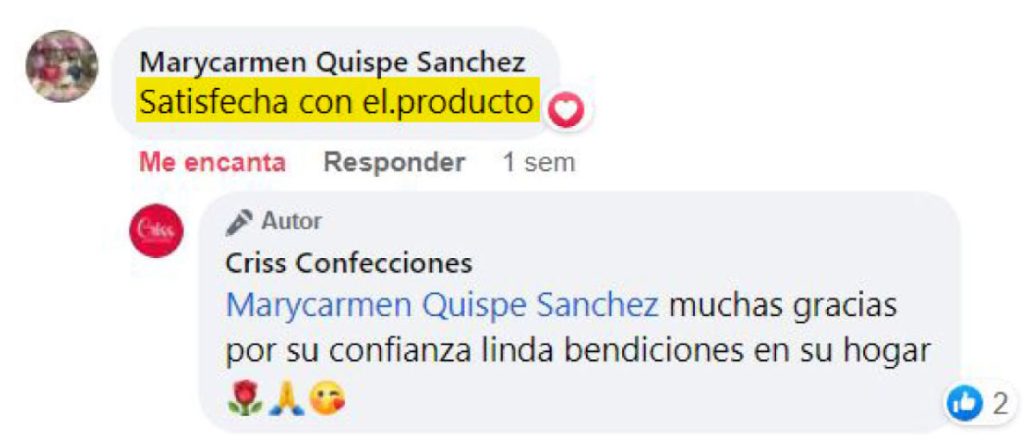The height and width of the screenshot is (448, 1024).
Task: Click the Autor microphone badge icon
Action: tap(239, 222)
